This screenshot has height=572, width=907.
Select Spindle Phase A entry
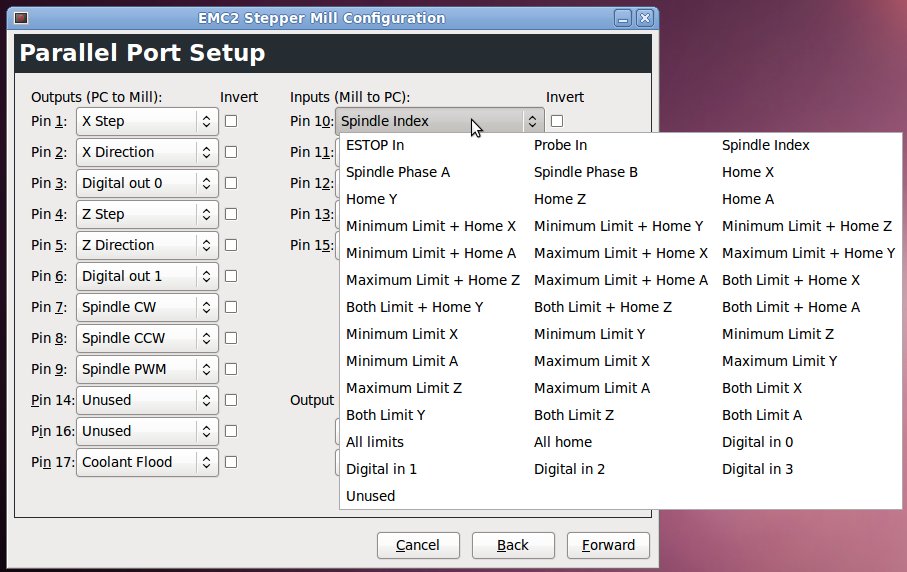click(x=397, y=172)
